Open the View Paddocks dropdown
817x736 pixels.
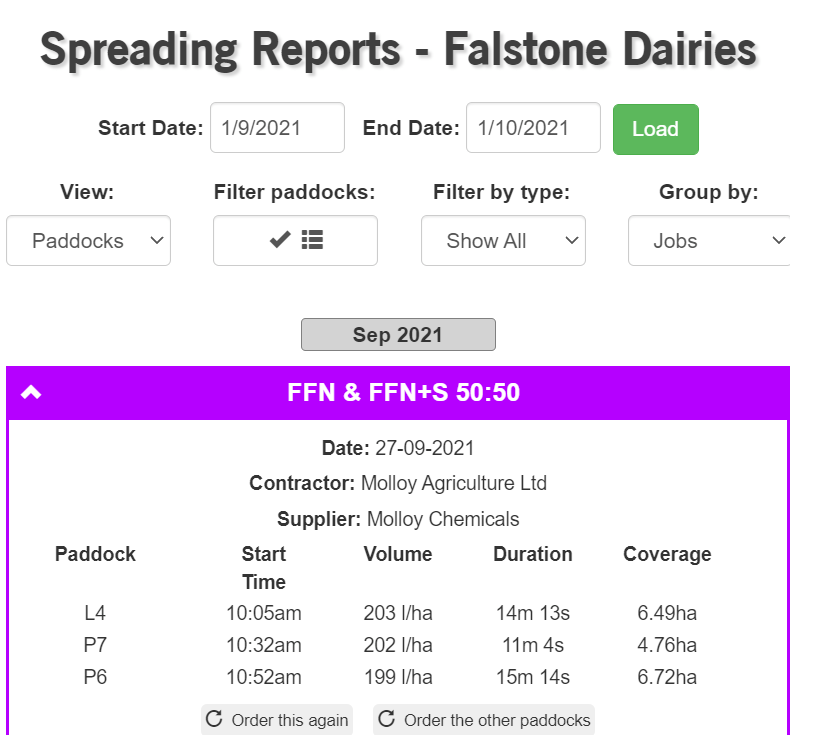[89, 241]
